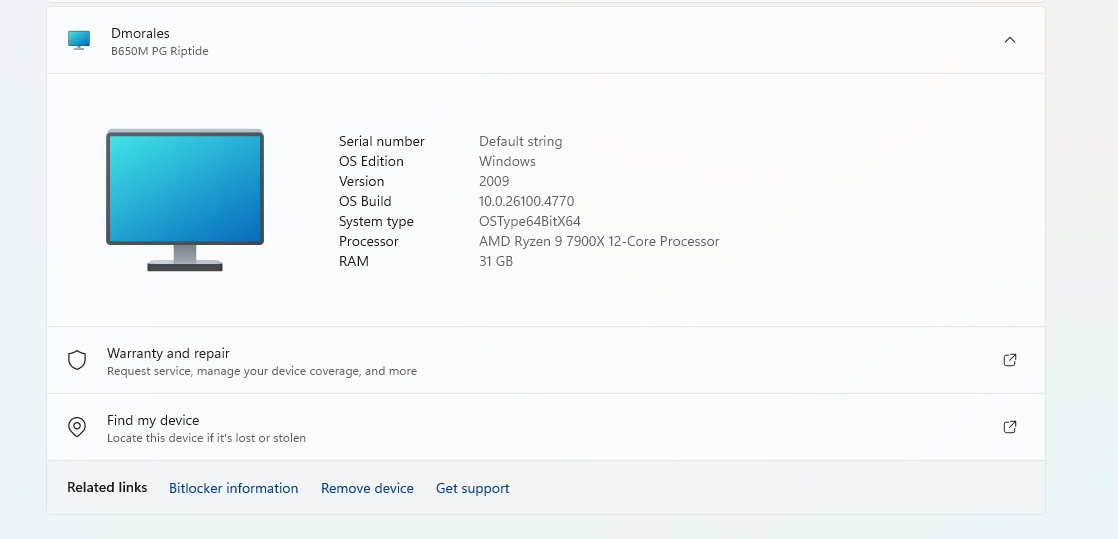Click the B650M PG Riptide model subtitle

point(160,51)
